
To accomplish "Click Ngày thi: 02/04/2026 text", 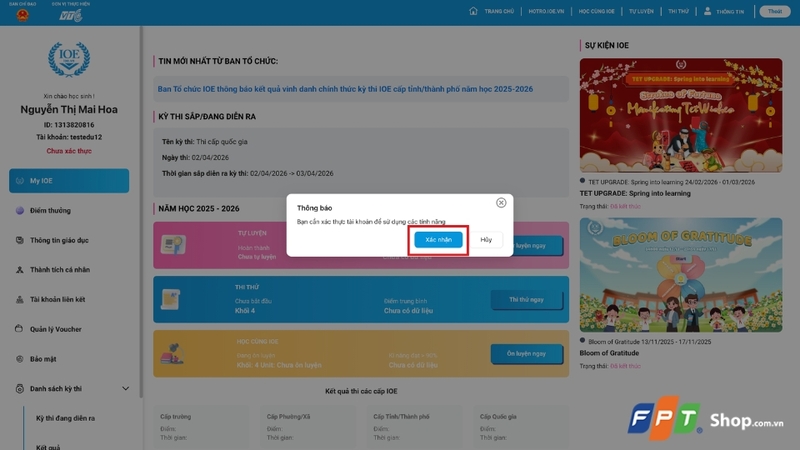I will 195,158.
